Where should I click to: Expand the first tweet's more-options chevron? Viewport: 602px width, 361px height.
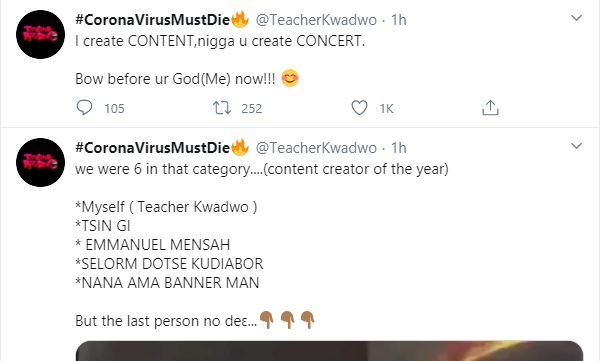coord(576,18)
